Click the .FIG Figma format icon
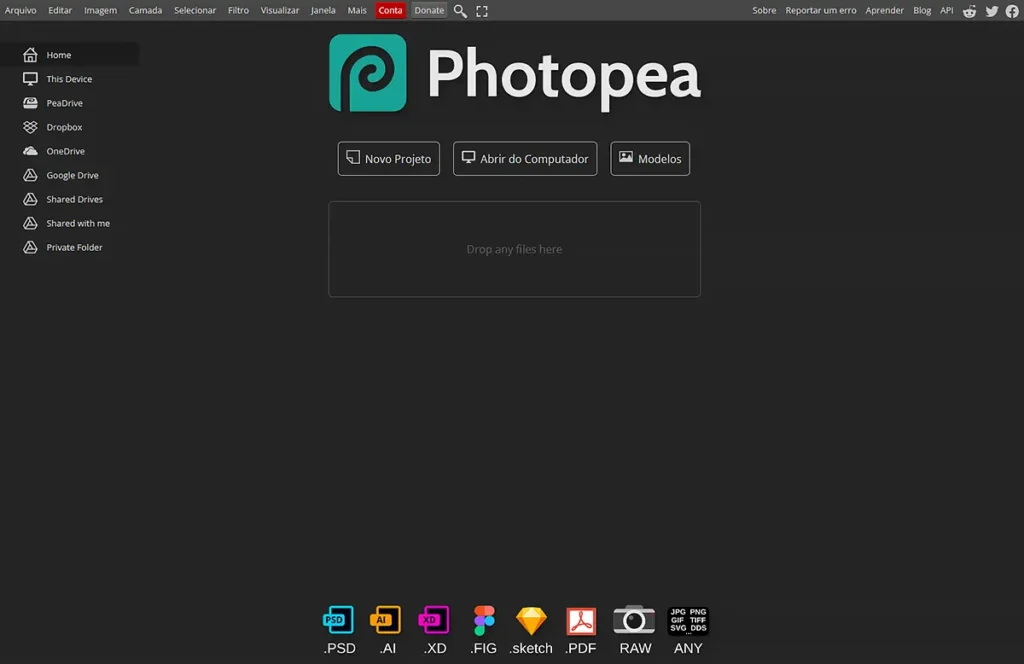This screenshot has height=664, width=1024. [484, 620]
